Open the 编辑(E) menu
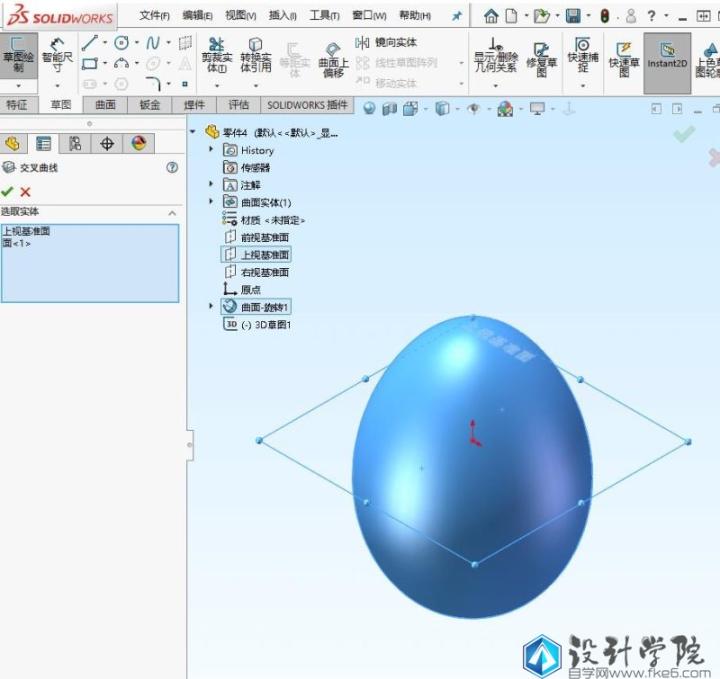The height and width of the screenshot is (679, 720). pos(197,16)
